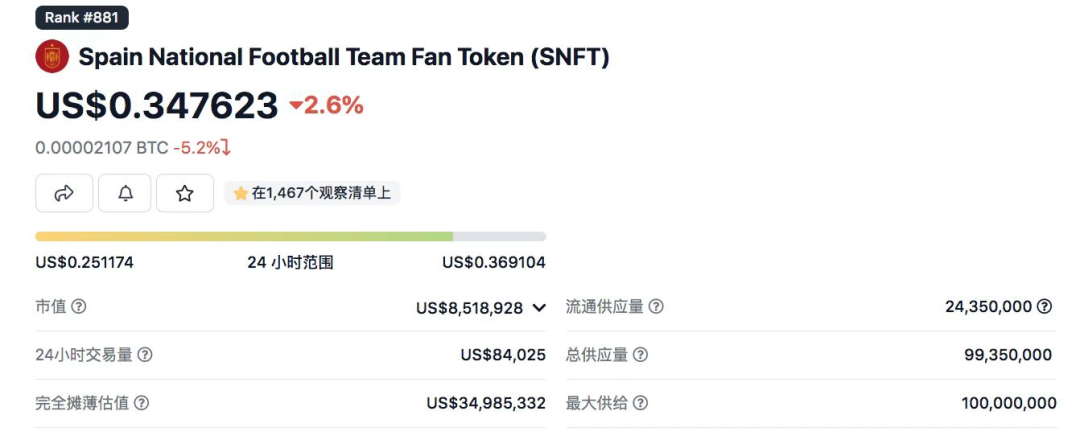The height and width of the screenshot is (444, 1080).
Task: Click the help icon next to 流通供应量
Action: [656, 306]
